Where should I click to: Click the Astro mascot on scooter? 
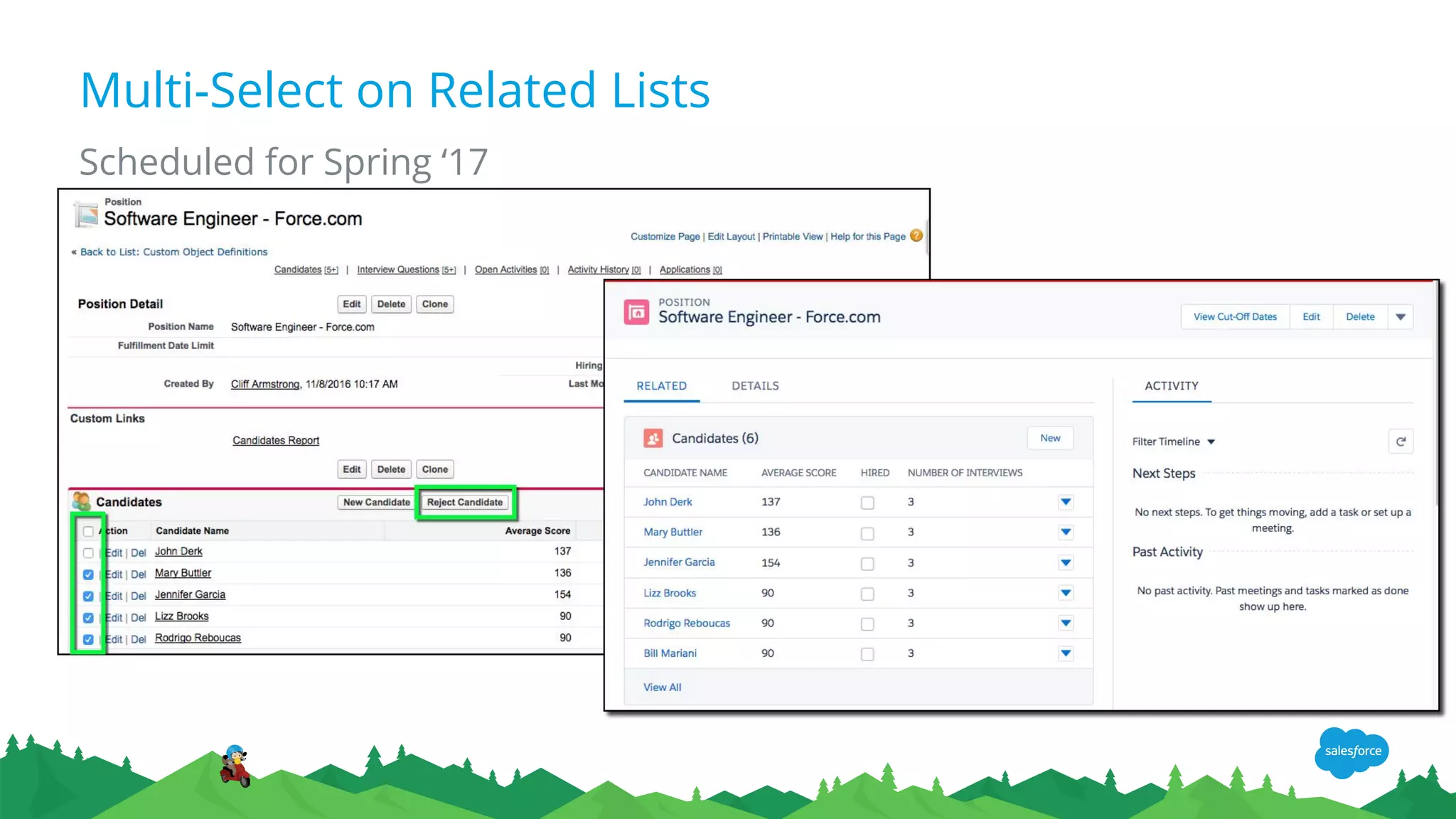(235, 766)
